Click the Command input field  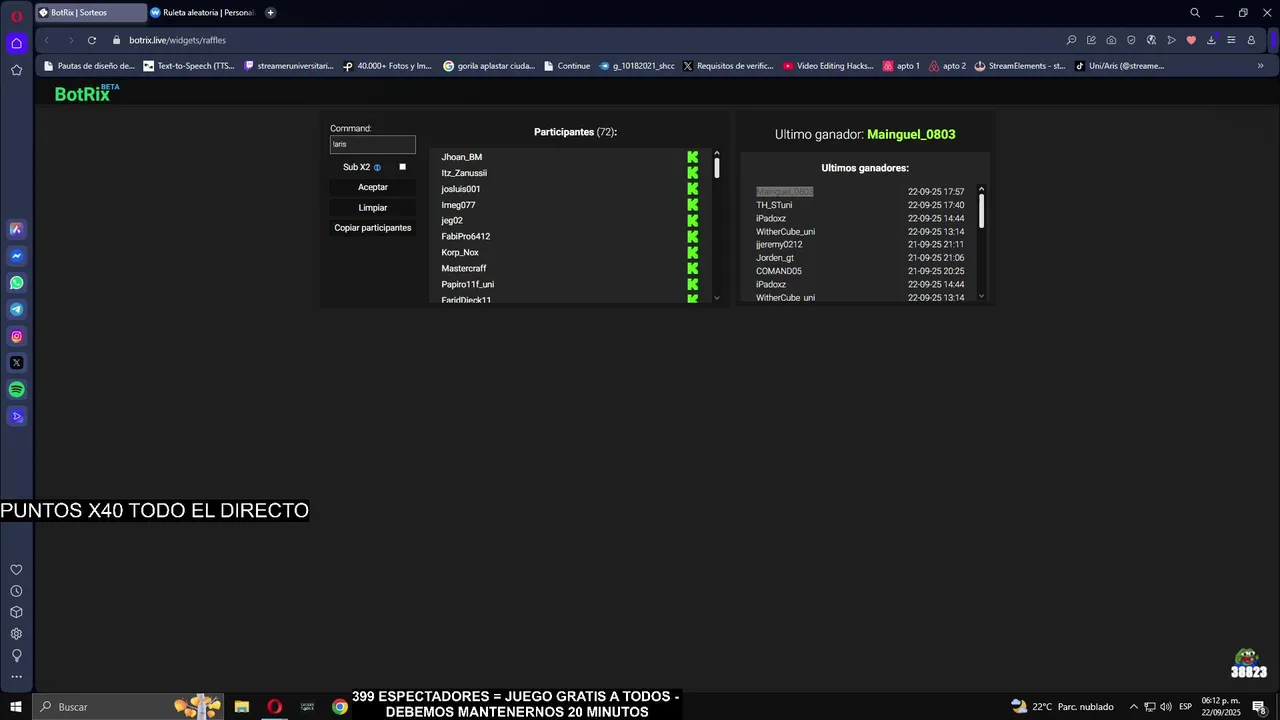pyautogui.click(x=373, y=144)
